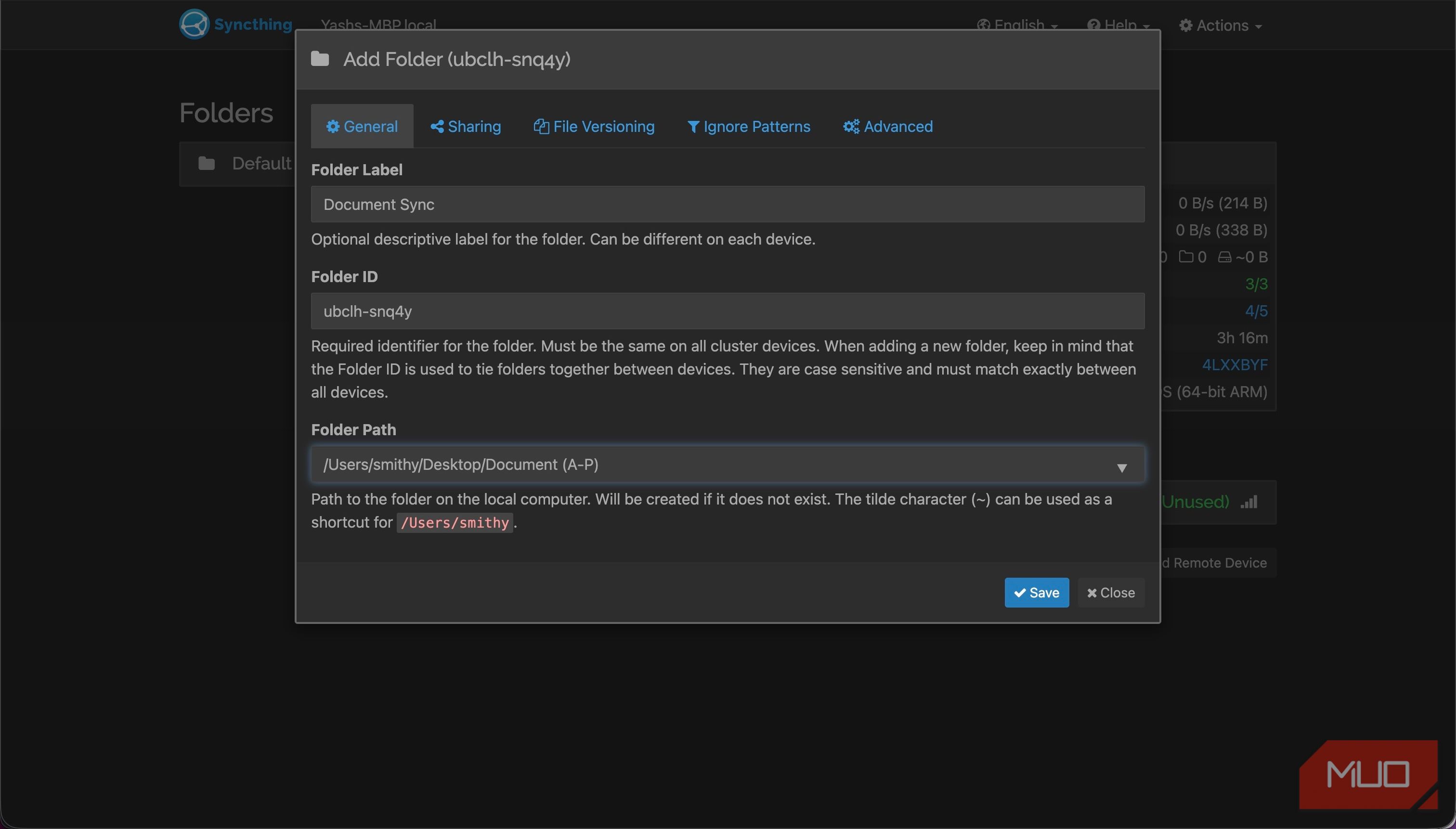Click the 0 B/s (338 B) upload rate

[x=1222, y=230]
